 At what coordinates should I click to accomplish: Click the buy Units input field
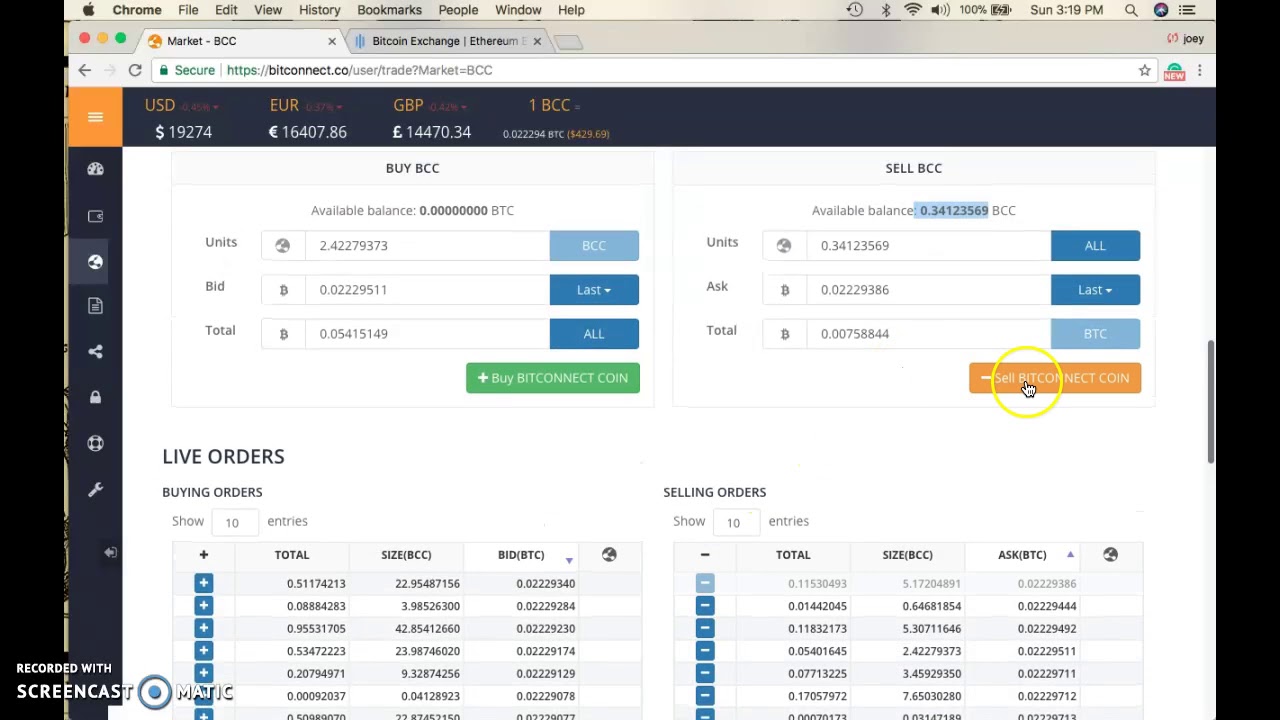click(427, 246)
